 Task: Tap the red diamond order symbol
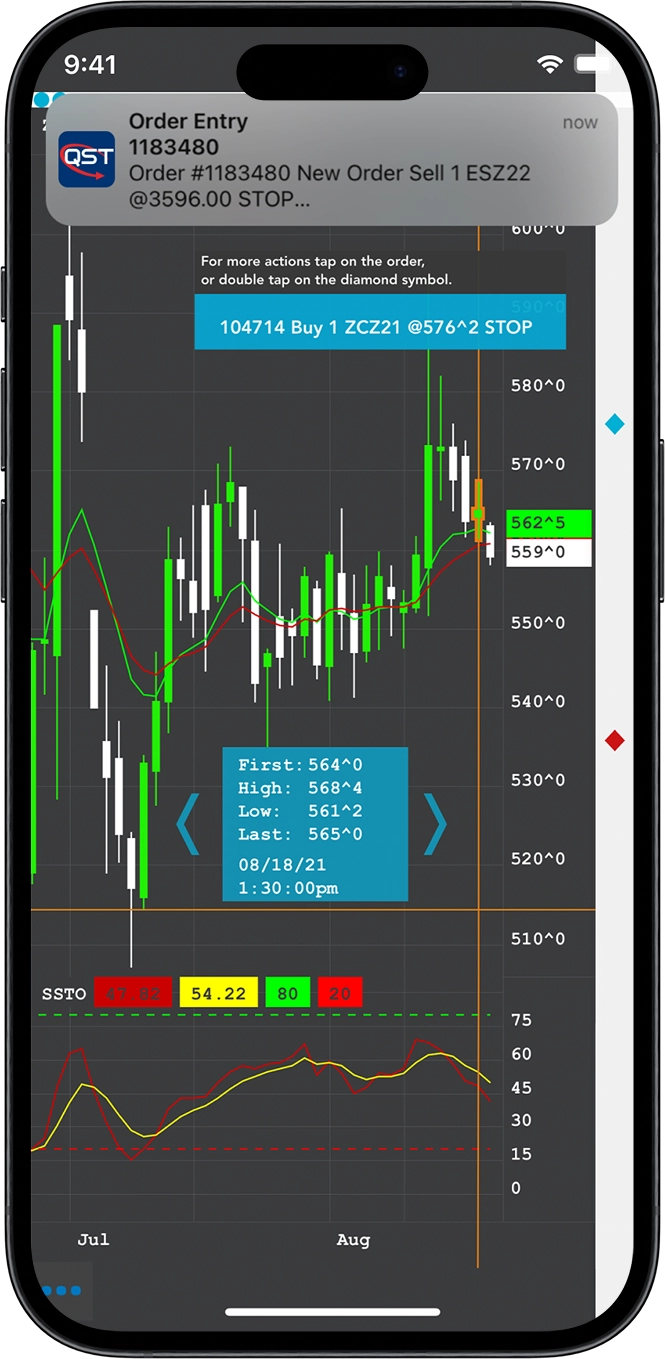pos(615,740)
